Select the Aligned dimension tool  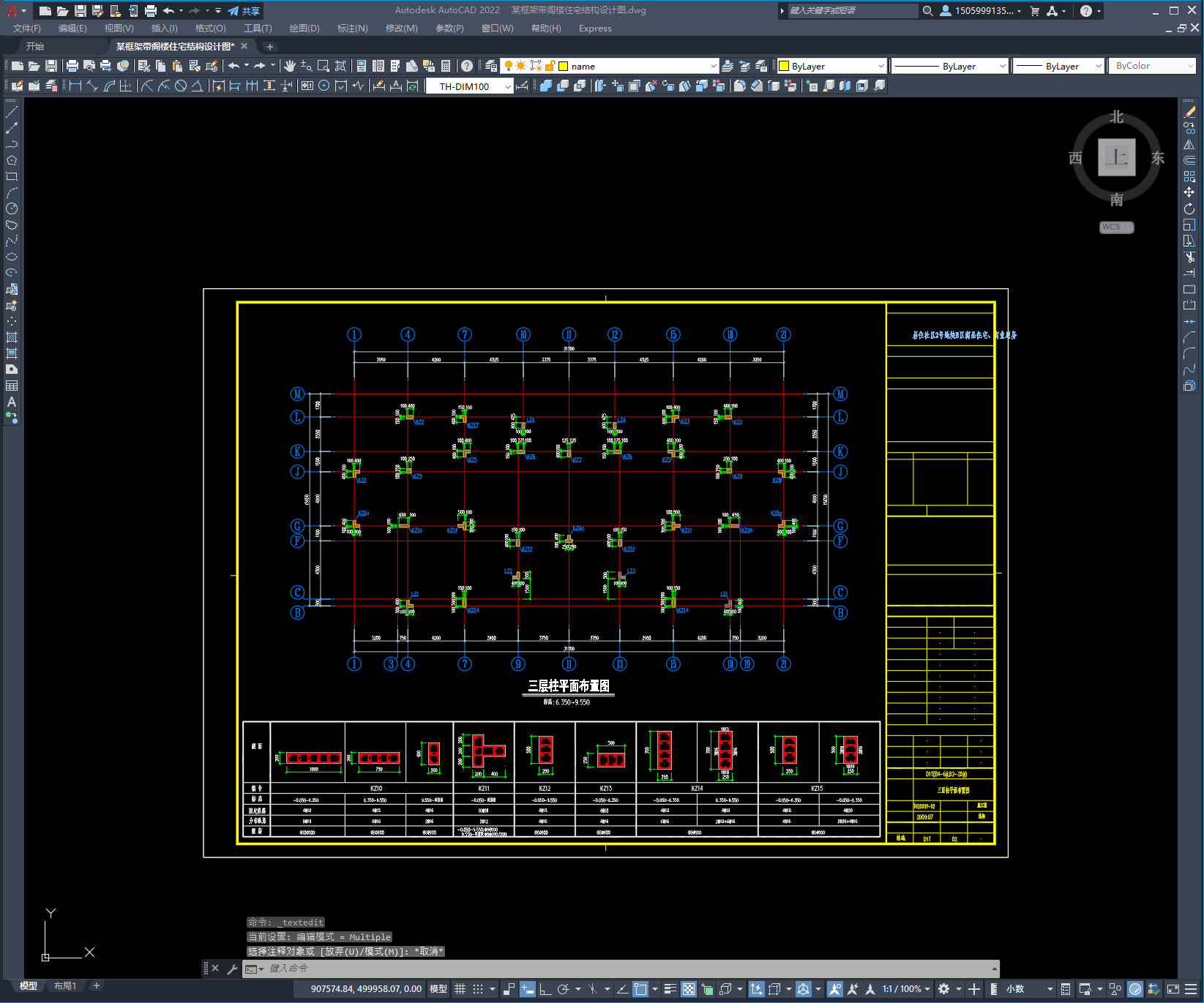92,86
